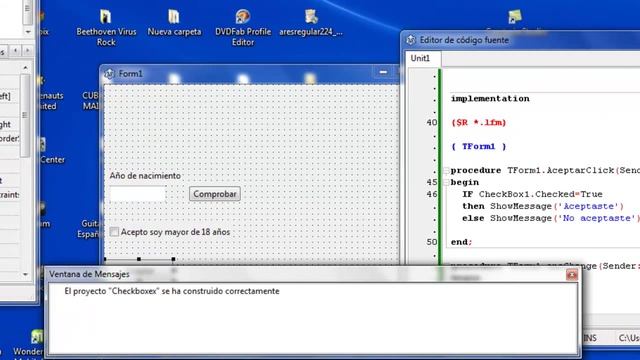The image size is (640, 360).
Task: Click the Editor de código fuente title icon
Action: click(x=411, y=40)
